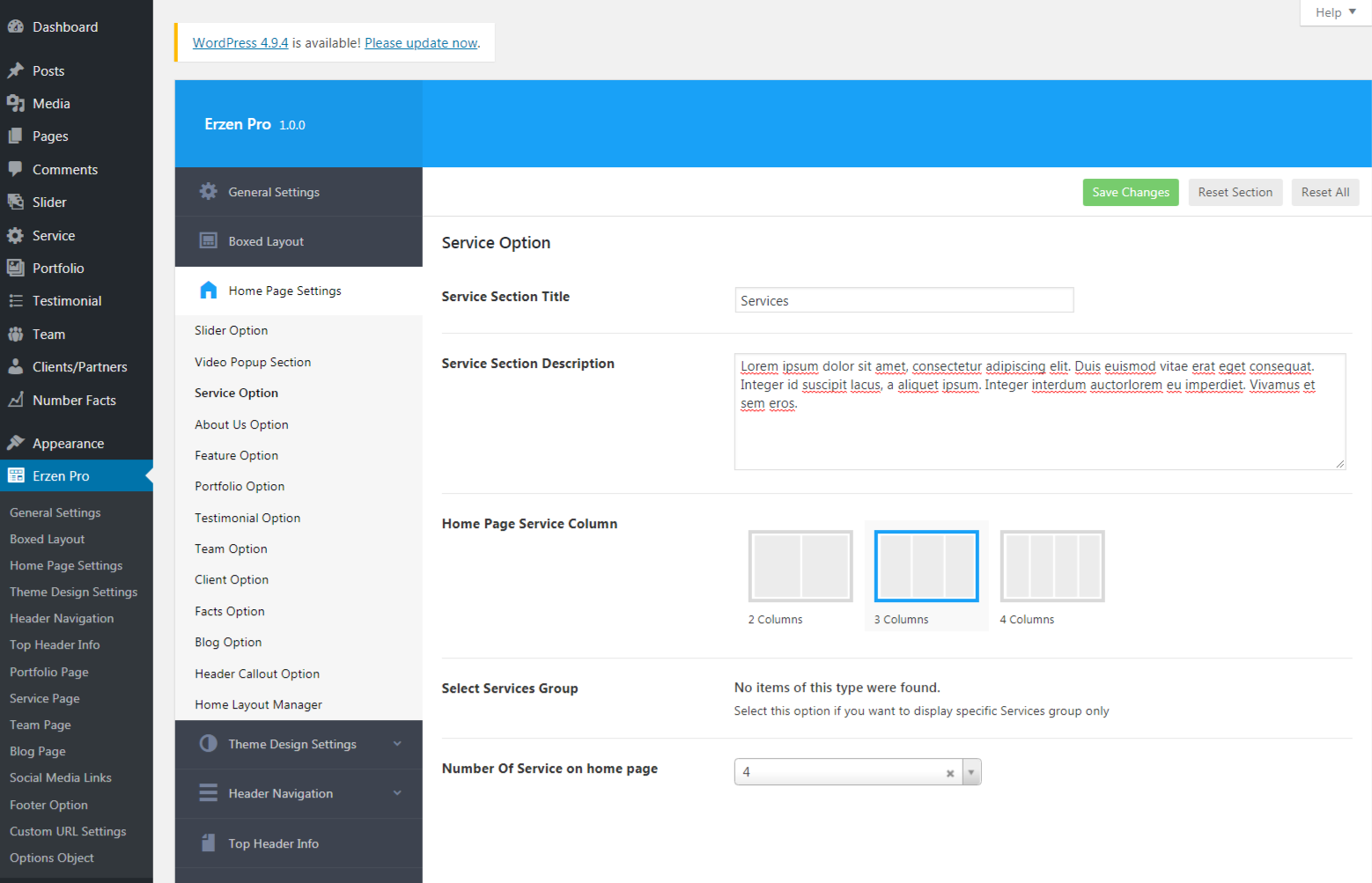This screenshot has width=1372, height=883.
Task: Select the 4 Columns layout option
Action: tap(1052, 566)
